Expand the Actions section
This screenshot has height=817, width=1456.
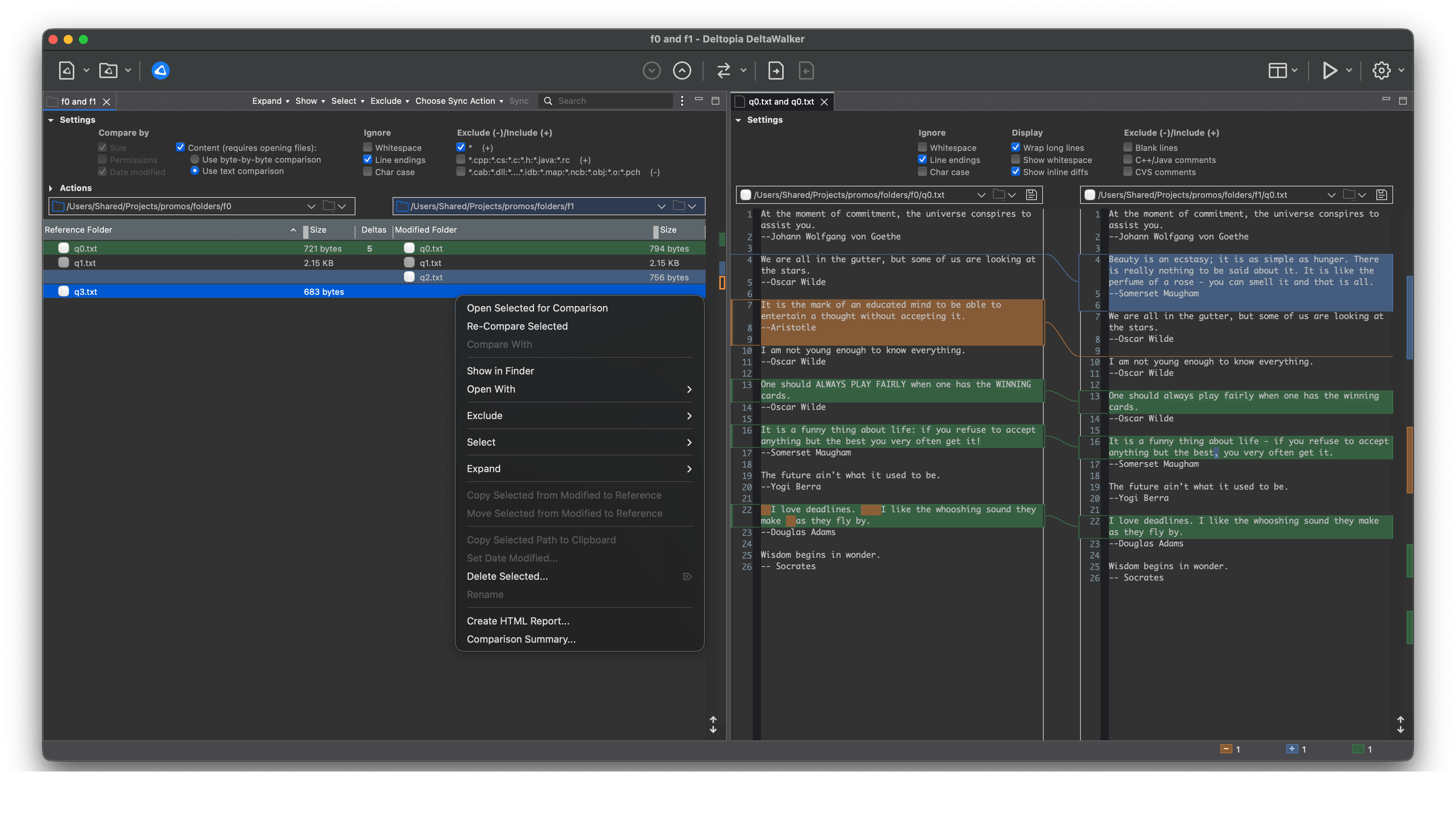pyautogui.click(x=50, y=188)
